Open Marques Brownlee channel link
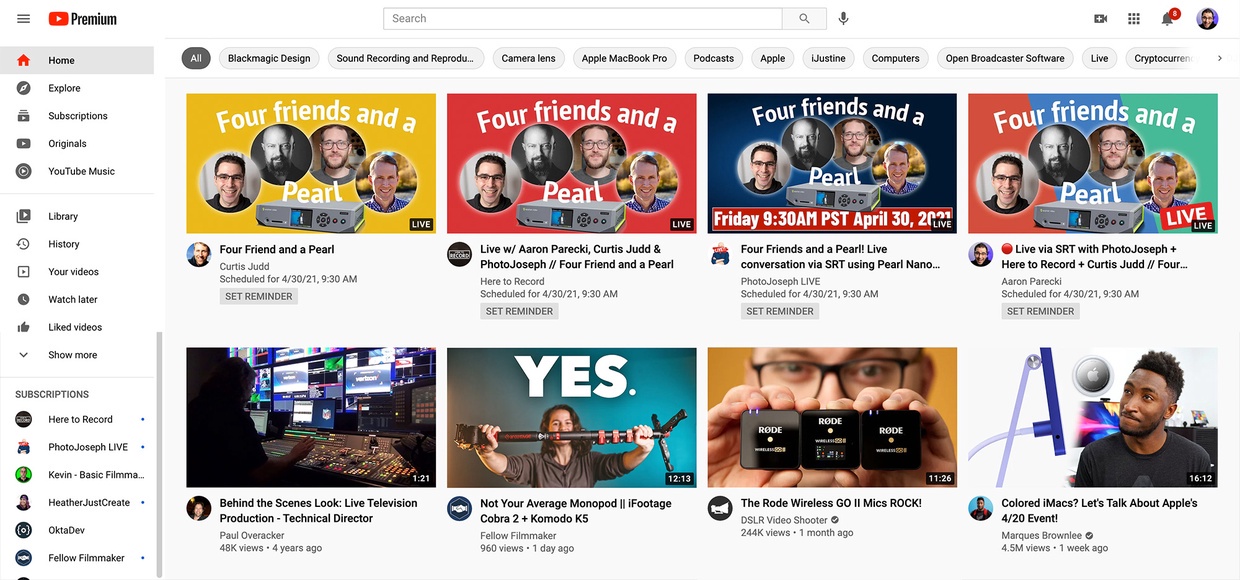The height and width of the screenshot is (580, 1240). [1043, 535]
